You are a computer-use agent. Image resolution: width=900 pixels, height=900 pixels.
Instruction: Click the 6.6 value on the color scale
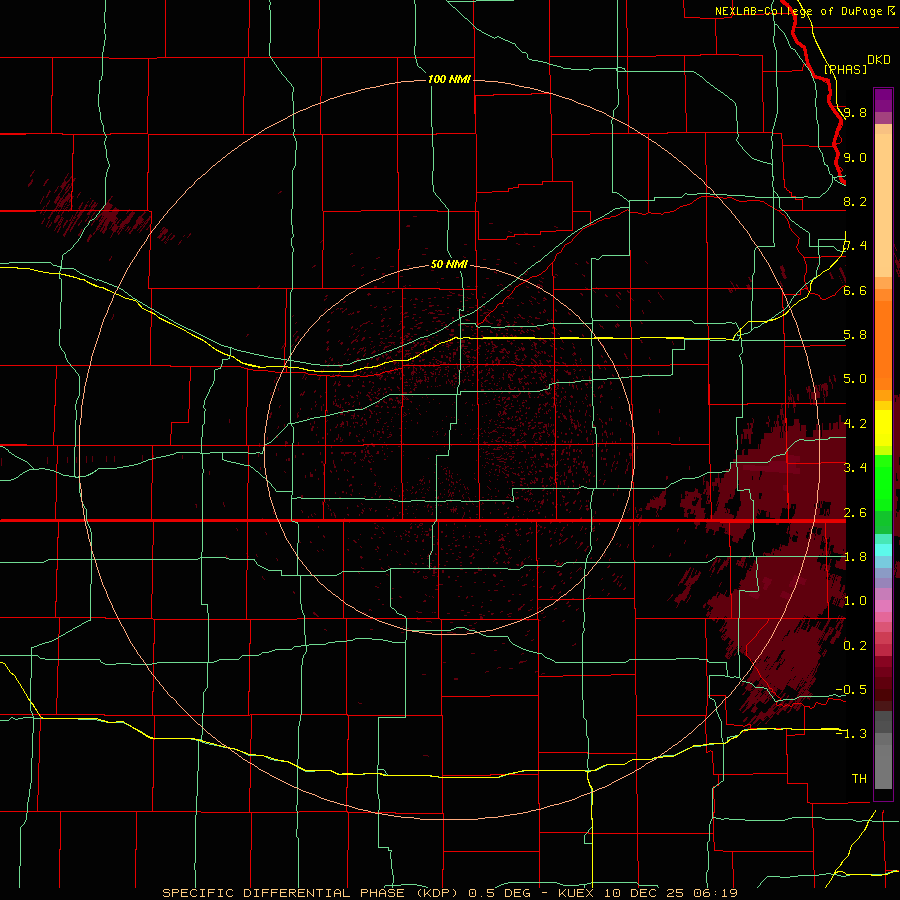pyautogui.click(x=855, y=290)
